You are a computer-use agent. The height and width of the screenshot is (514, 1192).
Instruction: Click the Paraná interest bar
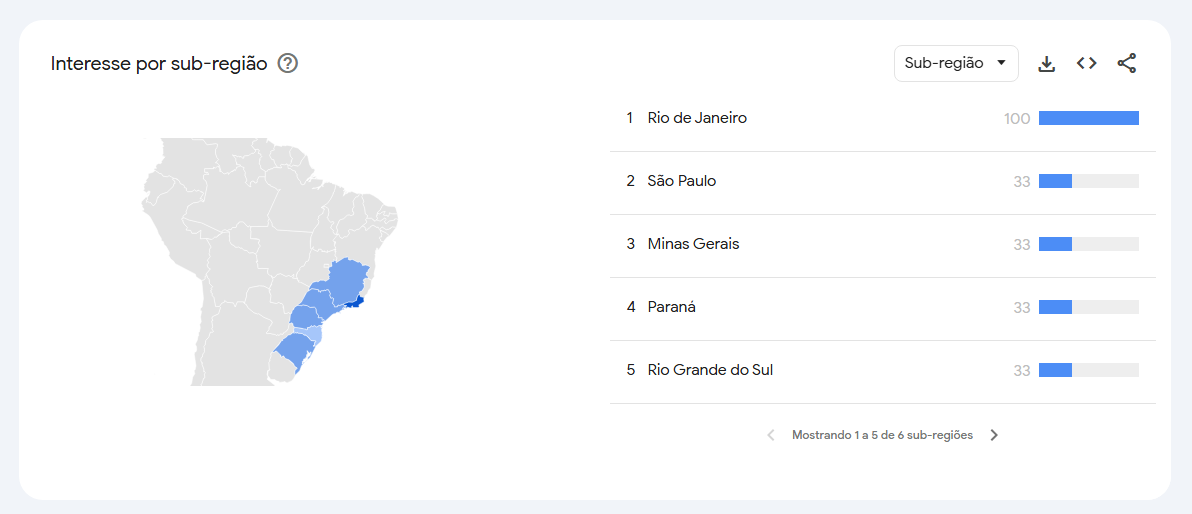(x=1089, y=307)
